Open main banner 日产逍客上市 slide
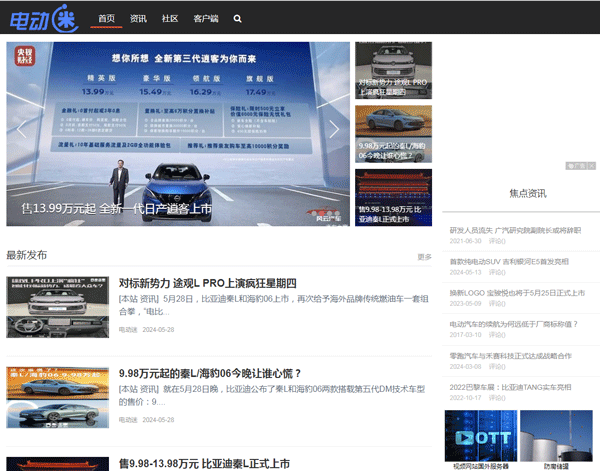 point(178,134)
